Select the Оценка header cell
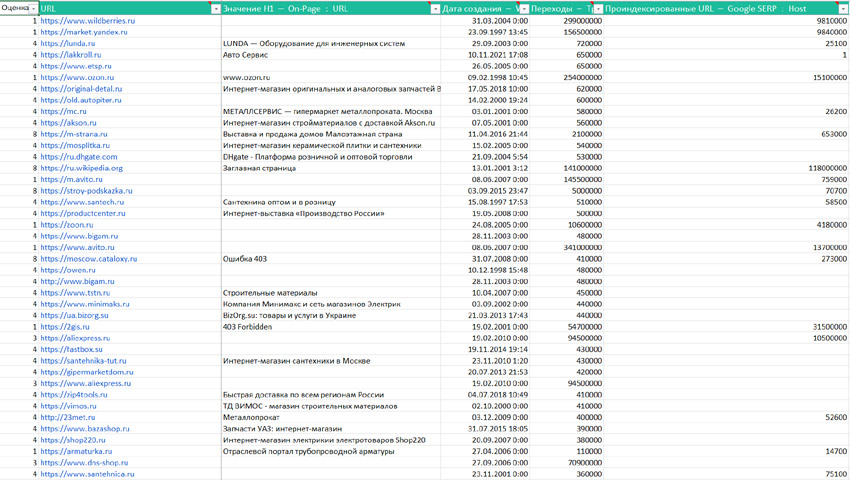 (x=20, y=8)
